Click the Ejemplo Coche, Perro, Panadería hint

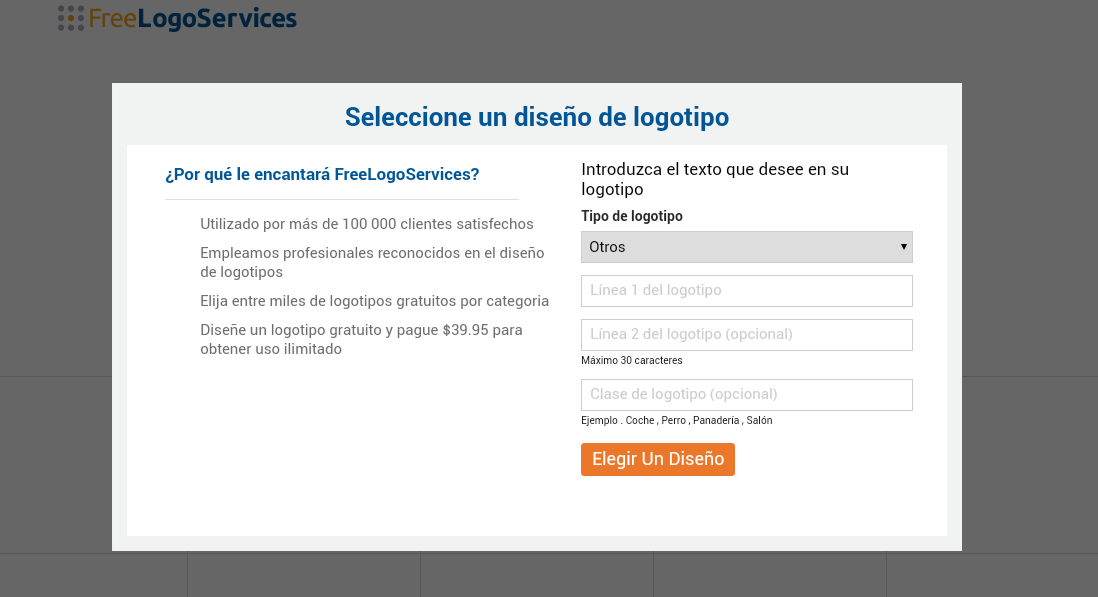(676, 421)
